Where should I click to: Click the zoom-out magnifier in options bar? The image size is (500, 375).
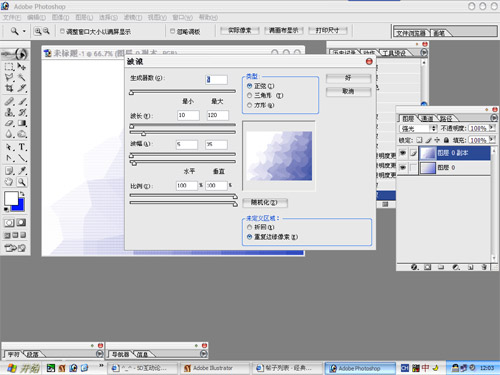(x=47, y=31)
